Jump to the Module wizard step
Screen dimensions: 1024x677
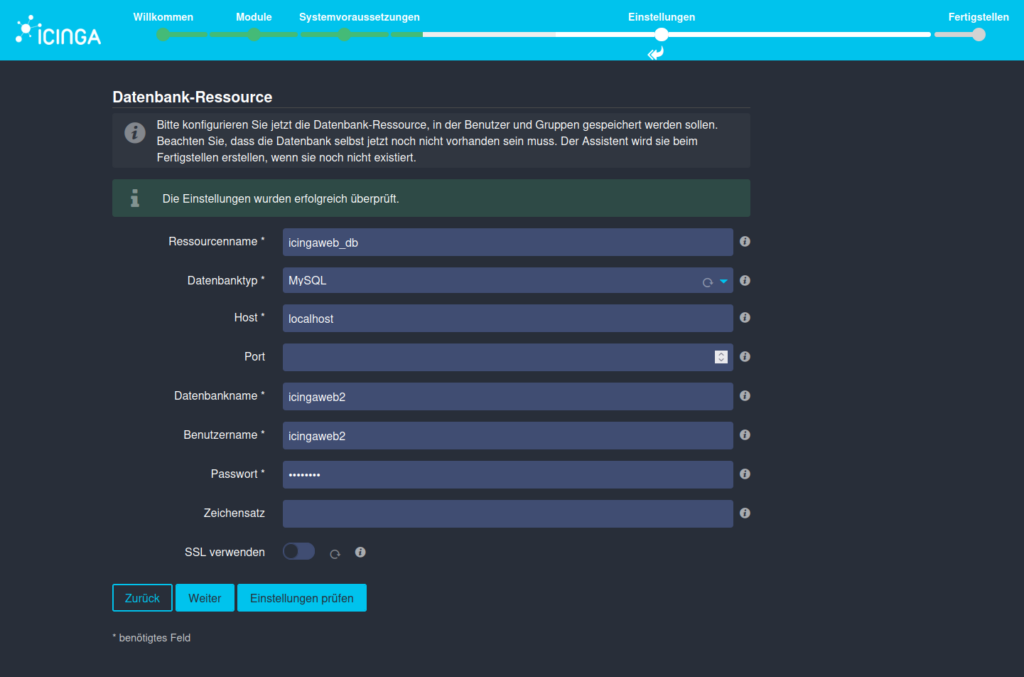[254, 34]
